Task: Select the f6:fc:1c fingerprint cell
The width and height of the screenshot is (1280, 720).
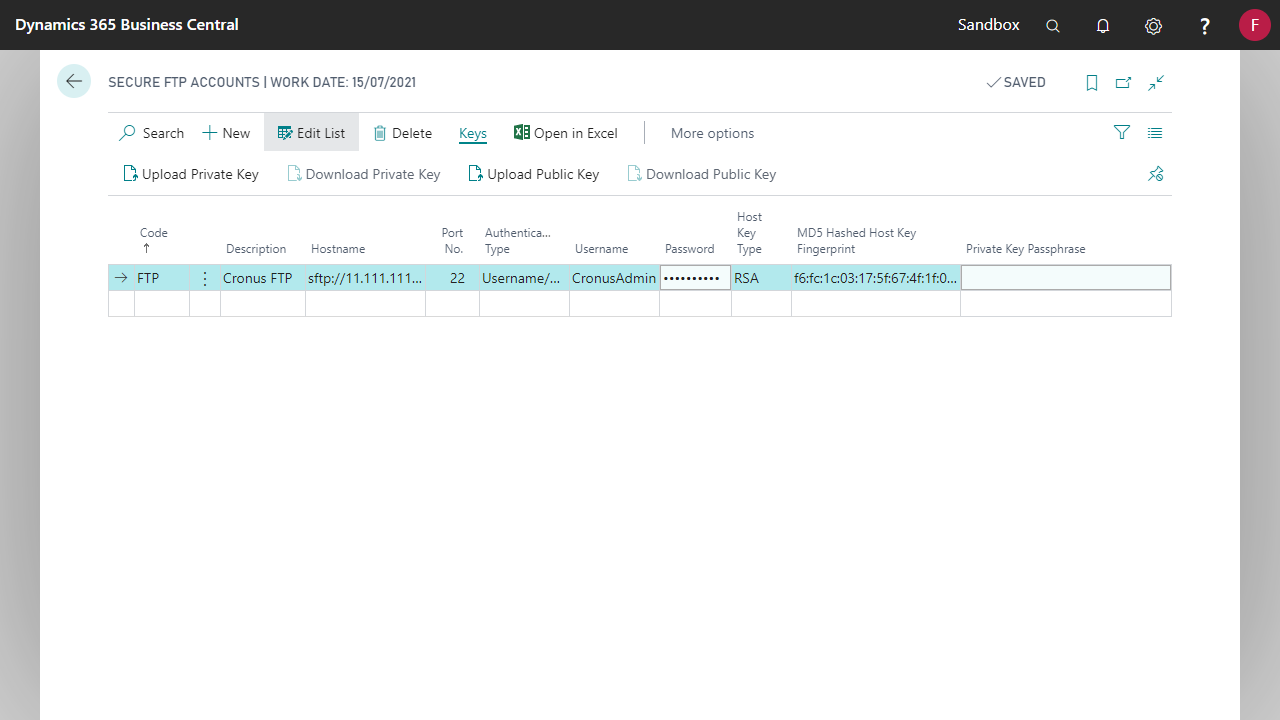Action: tap(876, 278)
